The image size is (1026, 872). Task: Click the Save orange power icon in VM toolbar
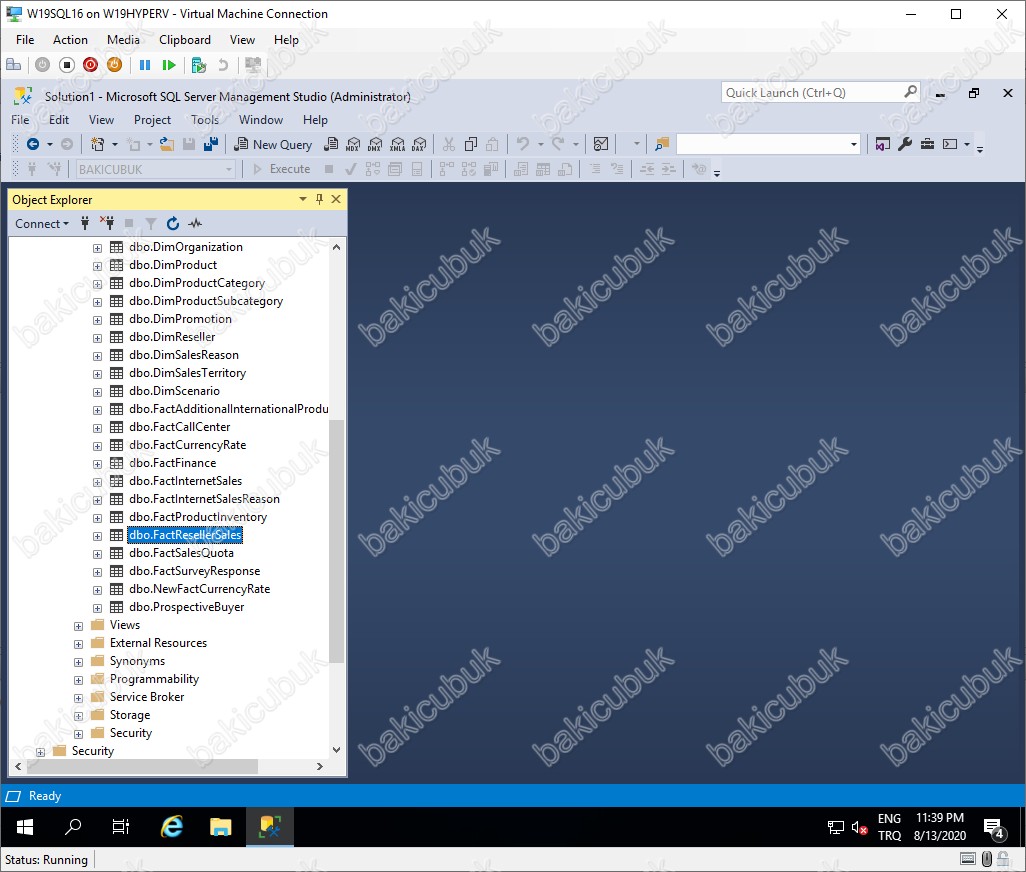pyautogui.click(x=114, y=65)
